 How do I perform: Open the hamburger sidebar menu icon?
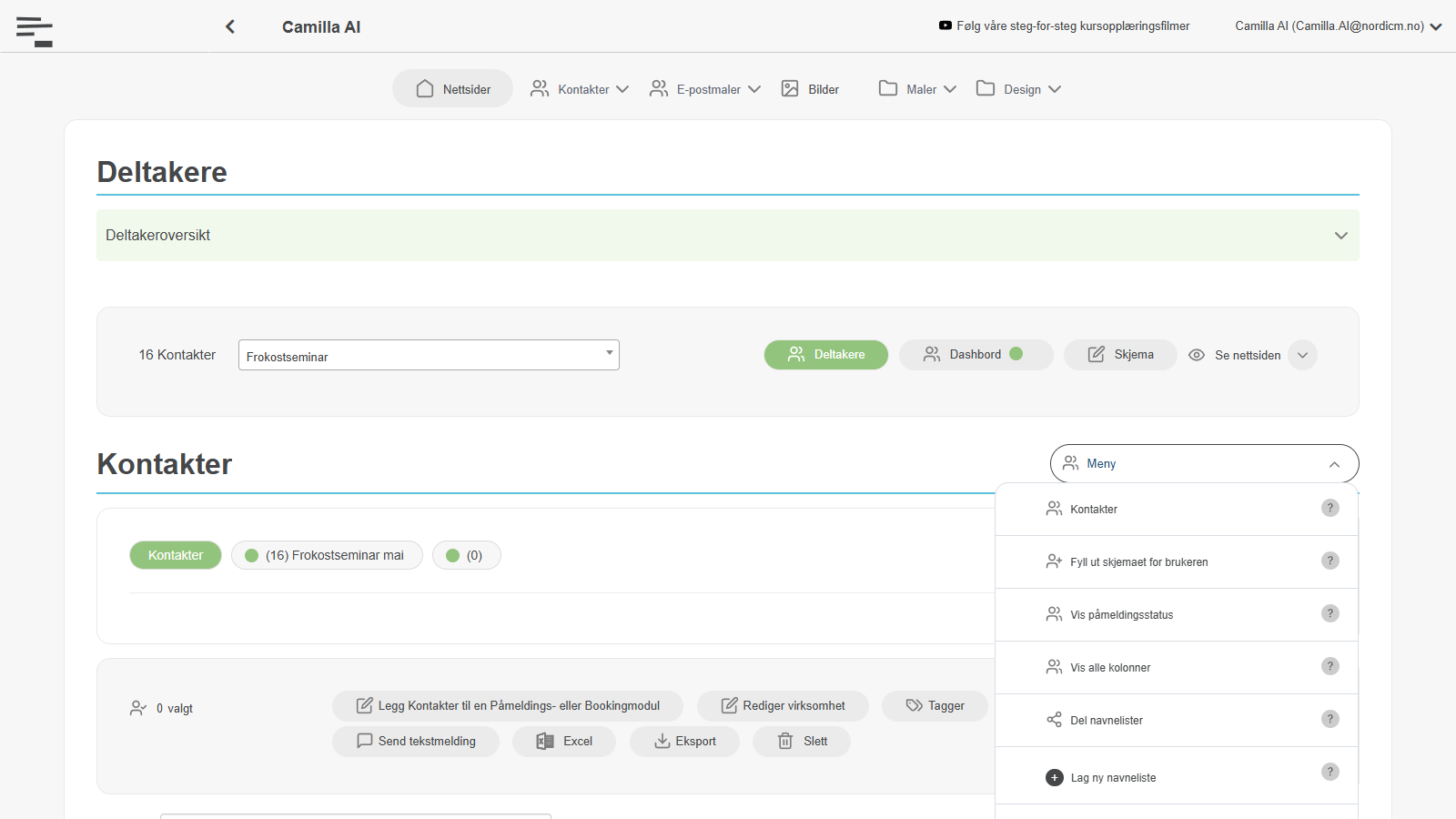pyautogui.click(x=35, y=31)
